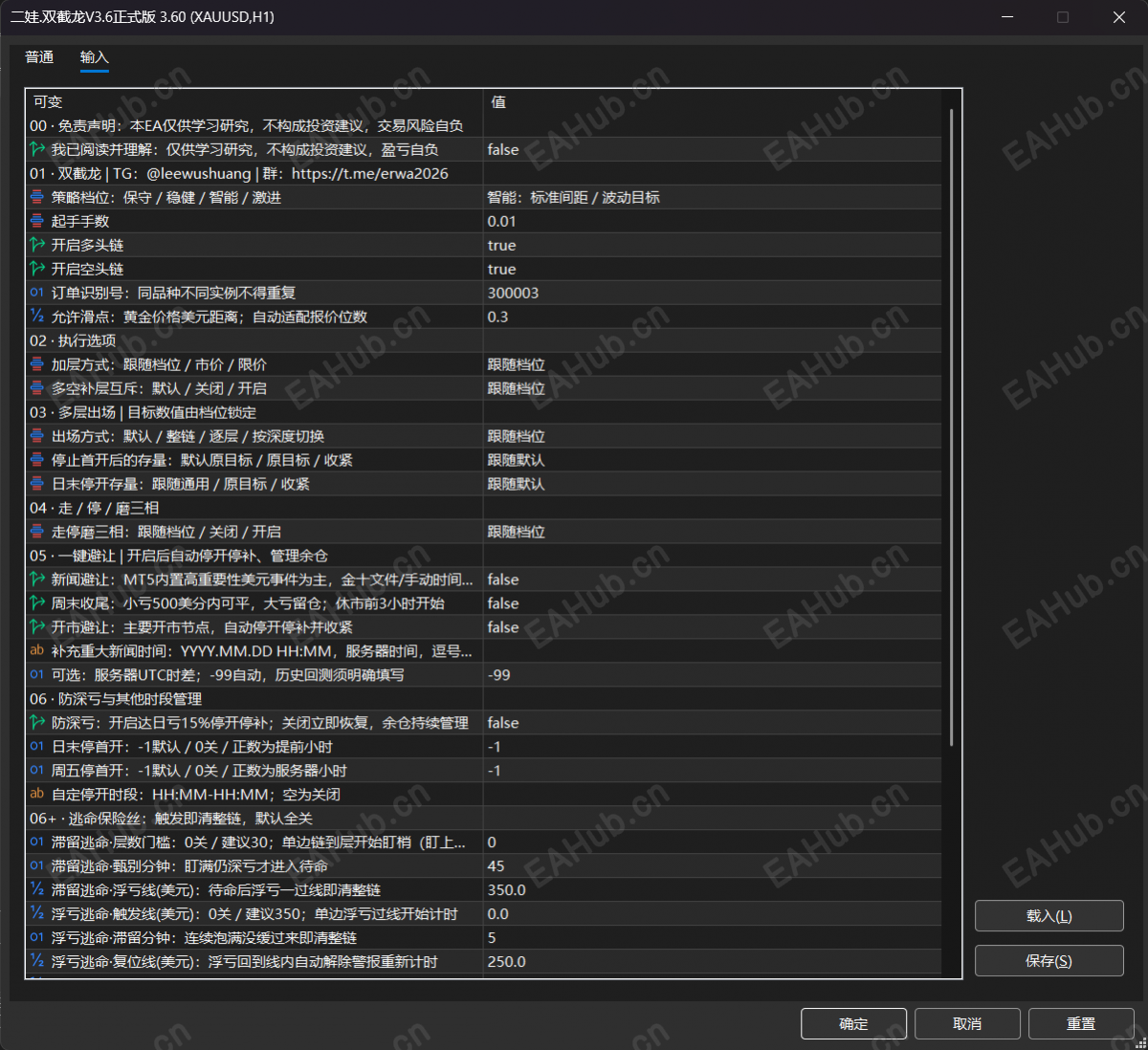
Task: Click the integer icon beside 订单识别号
Action: [37, 293]
